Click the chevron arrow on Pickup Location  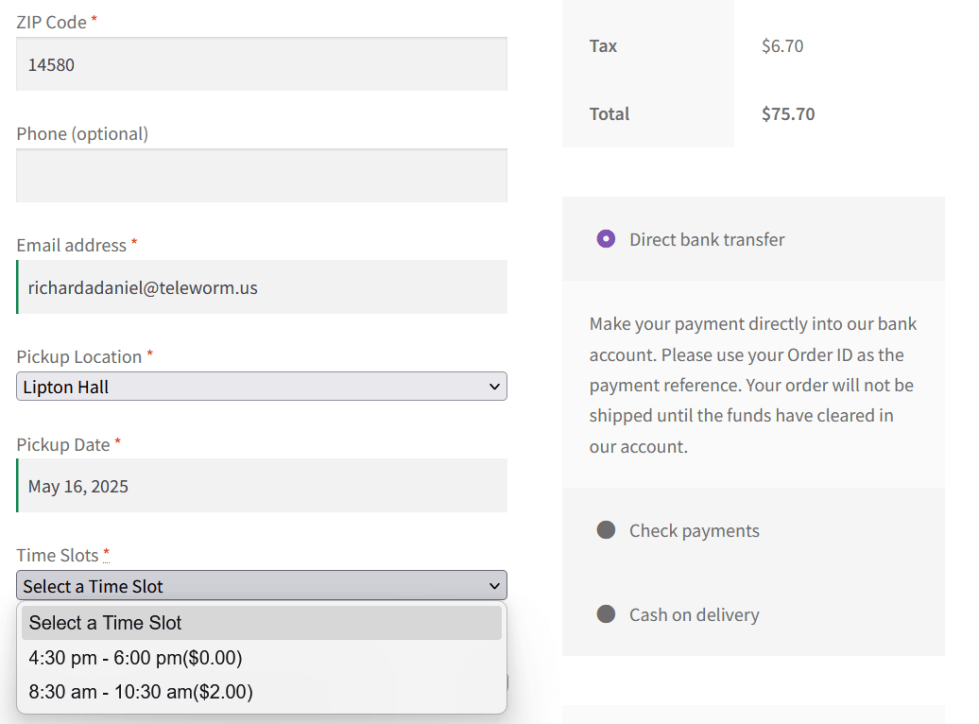click(493, 387)
